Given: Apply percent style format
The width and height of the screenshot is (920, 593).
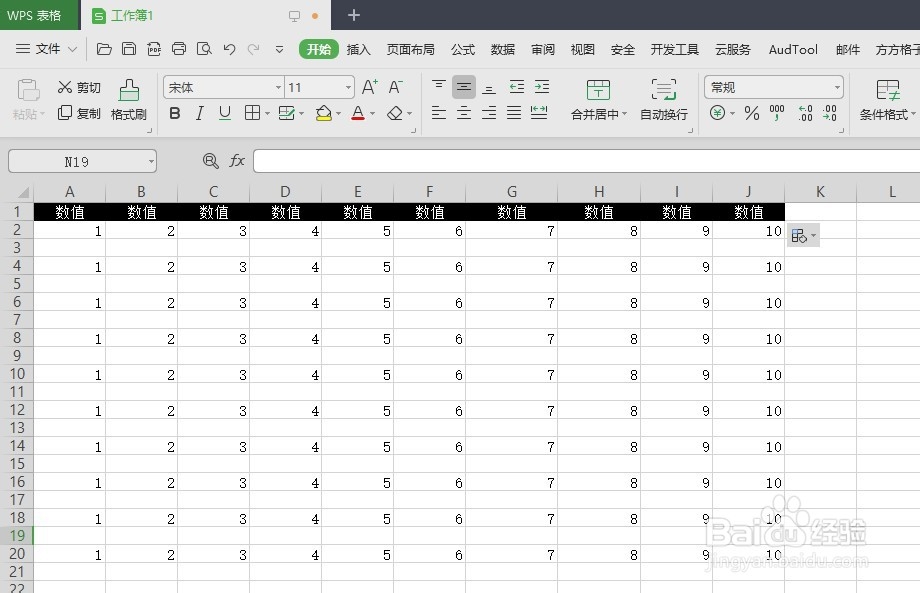Looking at the screenshot, I should (752, 113).
